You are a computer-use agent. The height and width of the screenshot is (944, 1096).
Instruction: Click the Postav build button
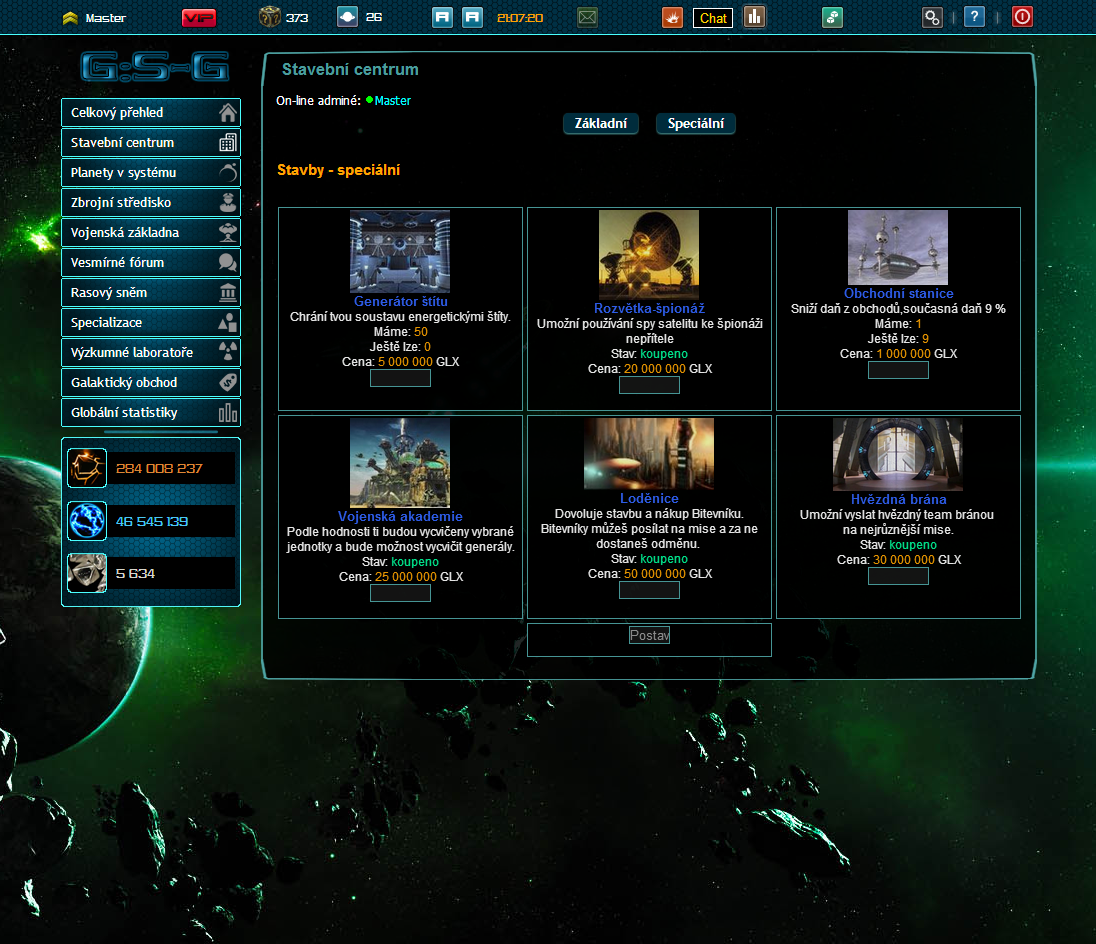[x=649, y=635]
